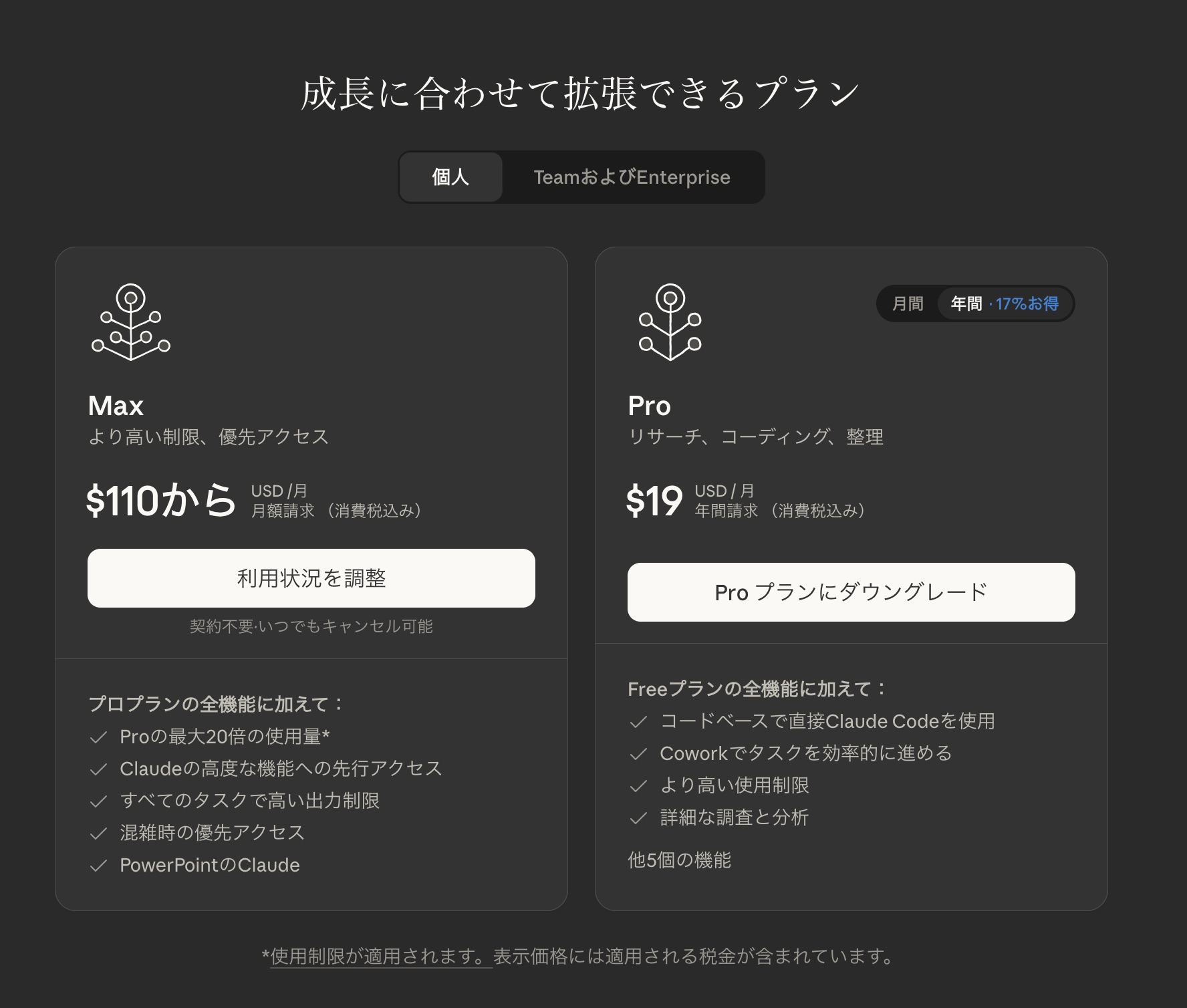Switch to TeamおよびEnterprise tab
1187x1008 pixels.
(632, 177)
